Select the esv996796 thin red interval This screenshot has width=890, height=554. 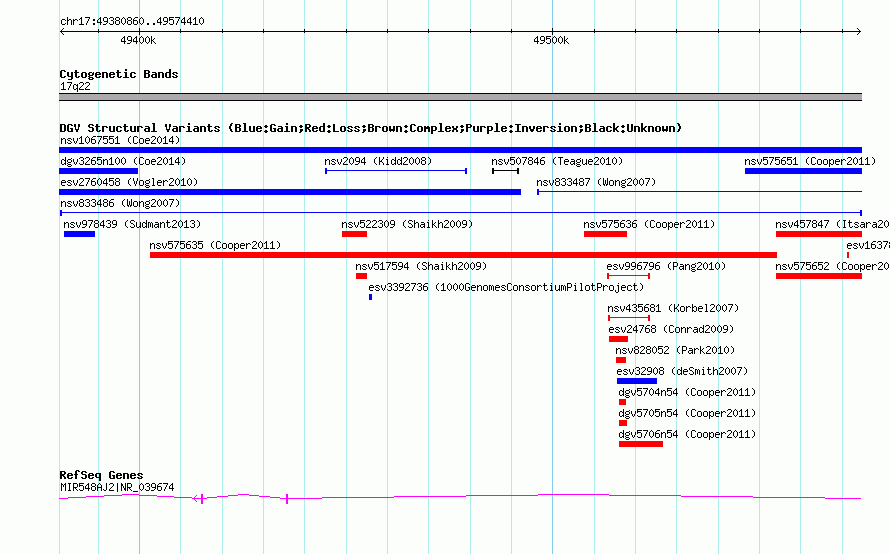pyautogui.click(x=628, y=276)
